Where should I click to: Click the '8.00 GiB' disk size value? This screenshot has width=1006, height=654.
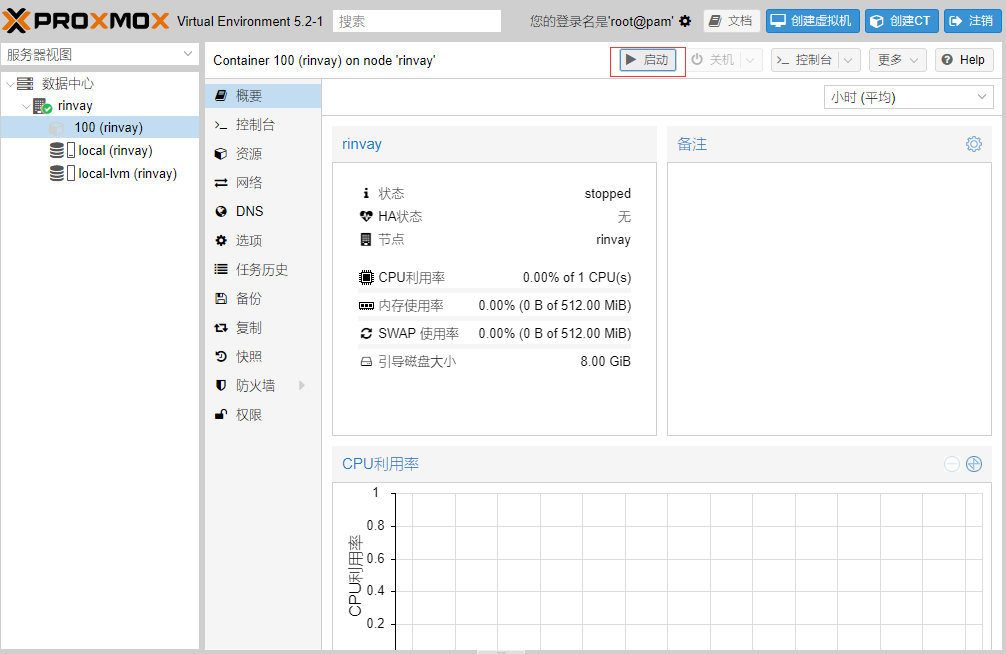click(x=606, y=361)
